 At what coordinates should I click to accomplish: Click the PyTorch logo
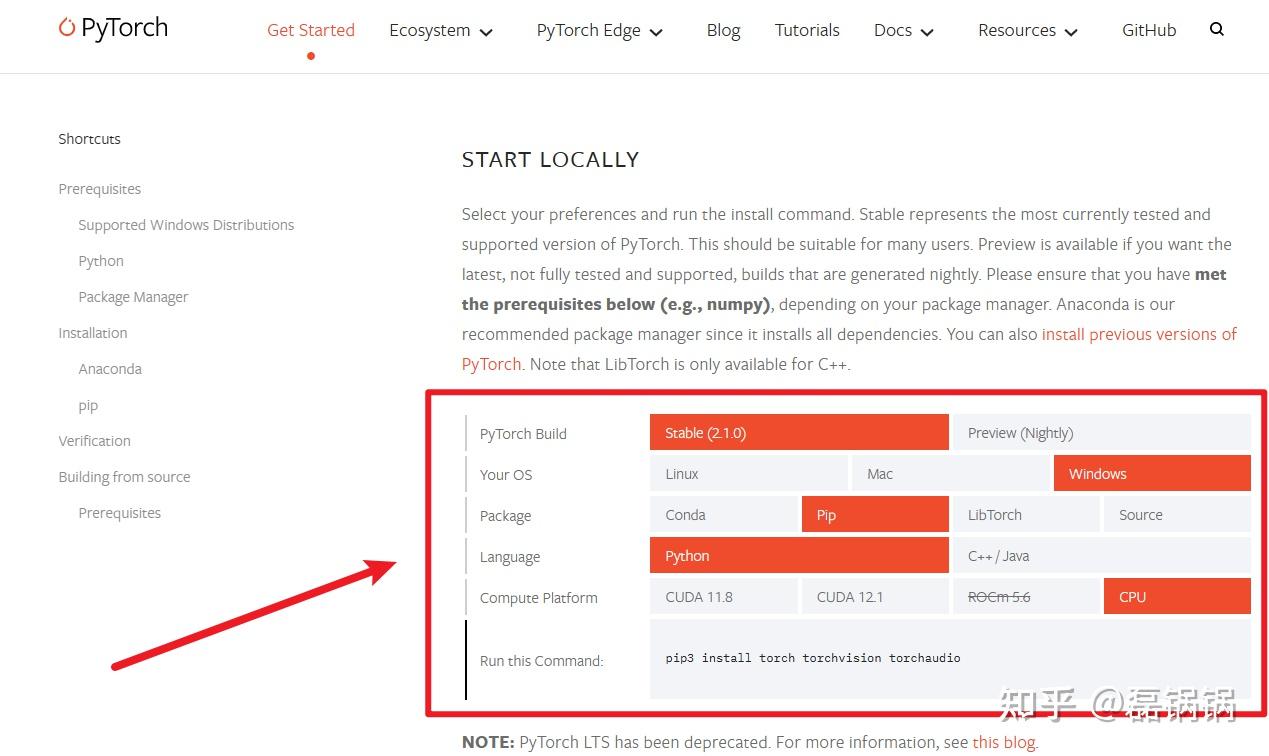113,28
